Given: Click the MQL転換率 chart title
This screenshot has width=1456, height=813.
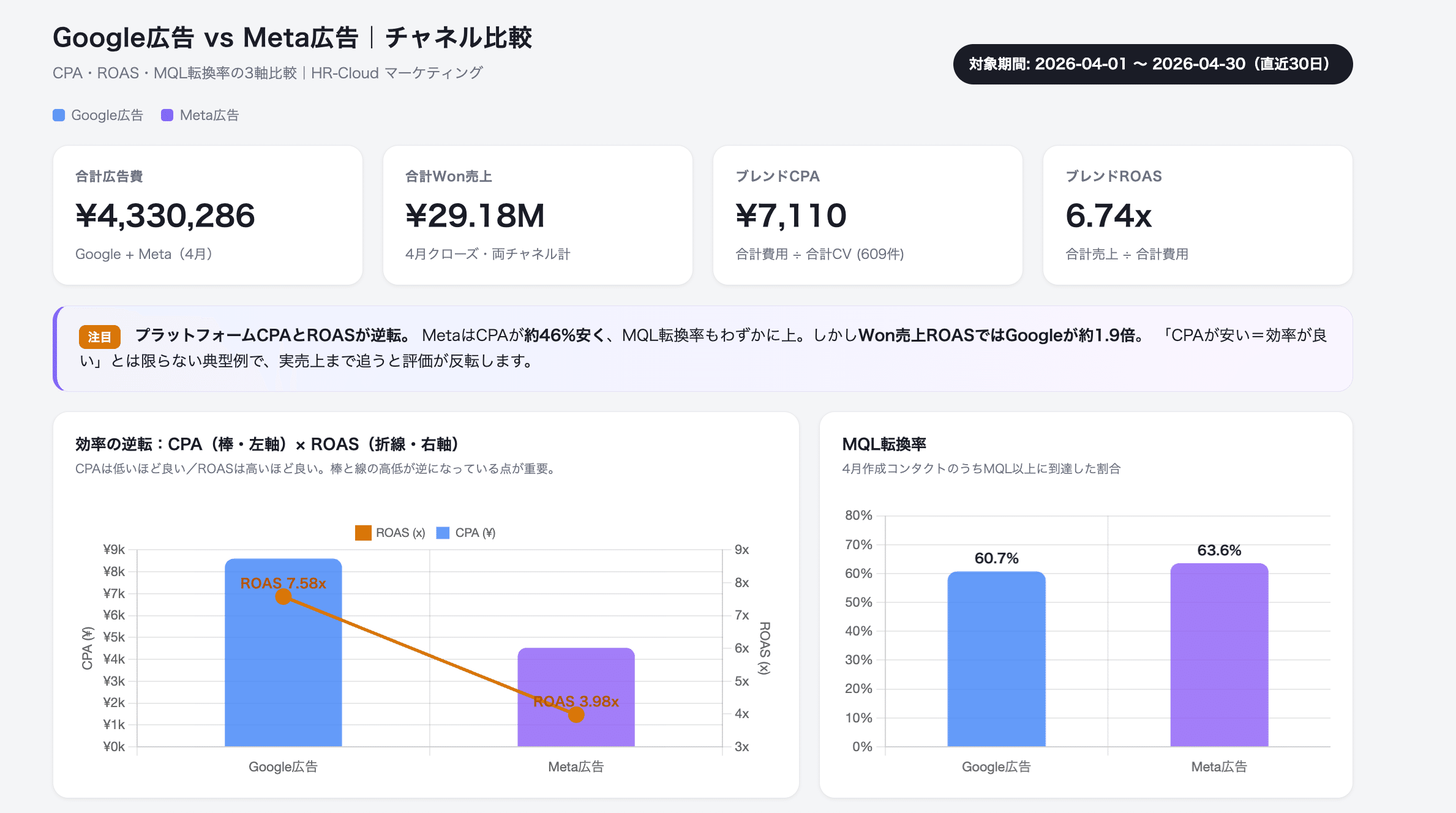Looking at the screenshot, I should point(884,444).
